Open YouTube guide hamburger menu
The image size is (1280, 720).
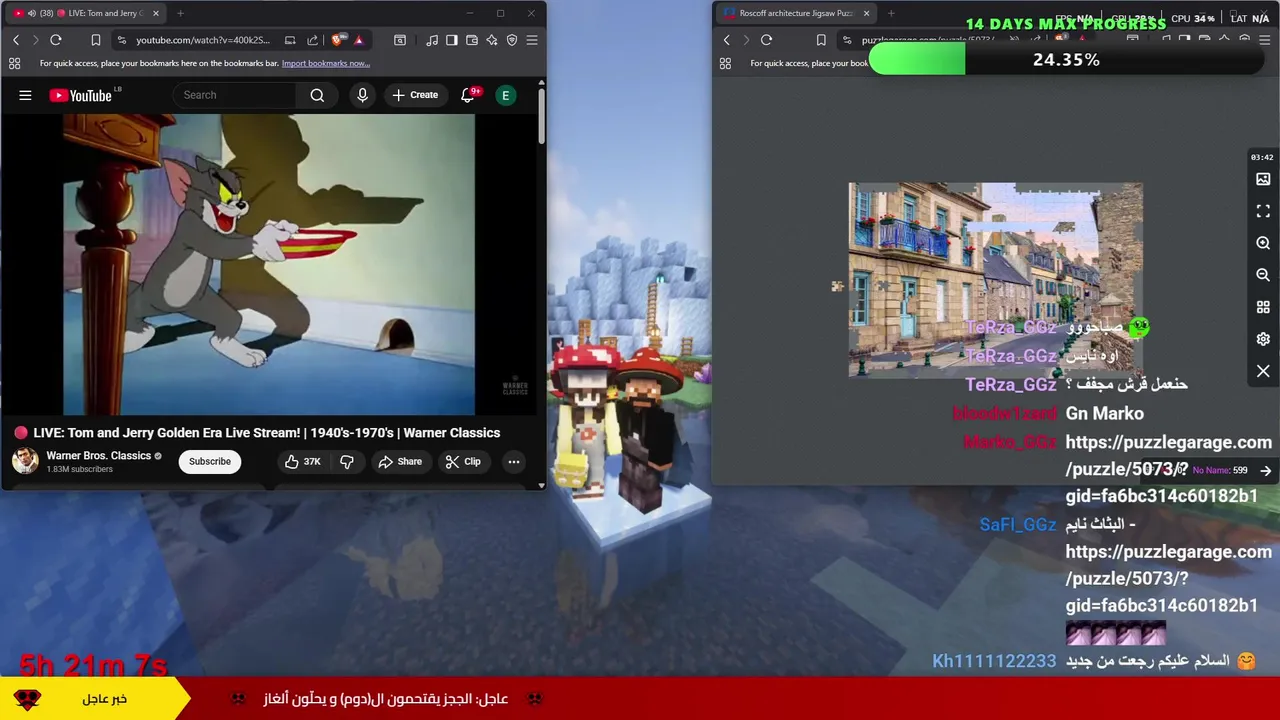[25, 95]
